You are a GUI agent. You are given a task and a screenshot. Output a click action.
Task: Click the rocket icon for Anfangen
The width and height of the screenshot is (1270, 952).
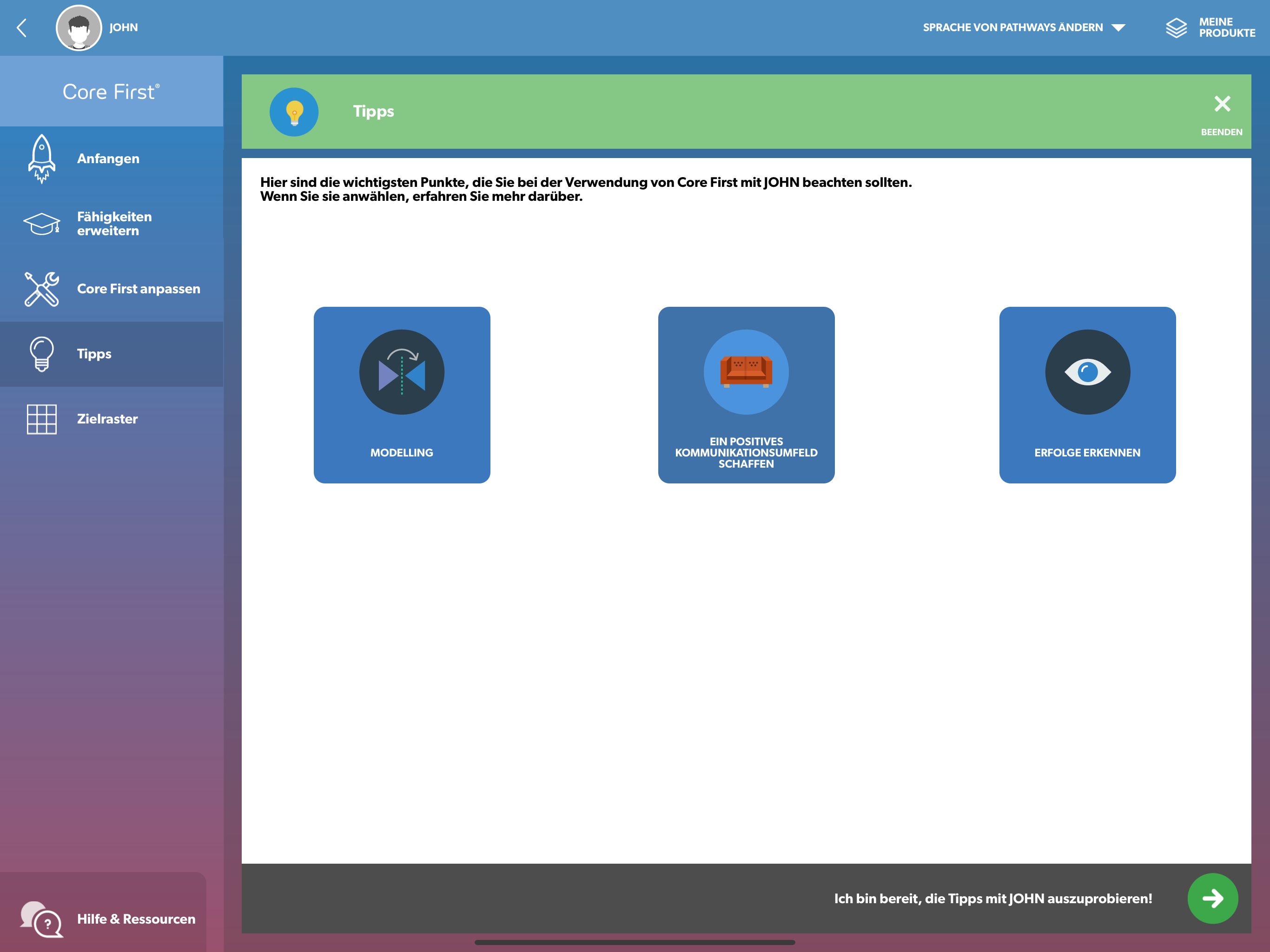tap(41, 159)
